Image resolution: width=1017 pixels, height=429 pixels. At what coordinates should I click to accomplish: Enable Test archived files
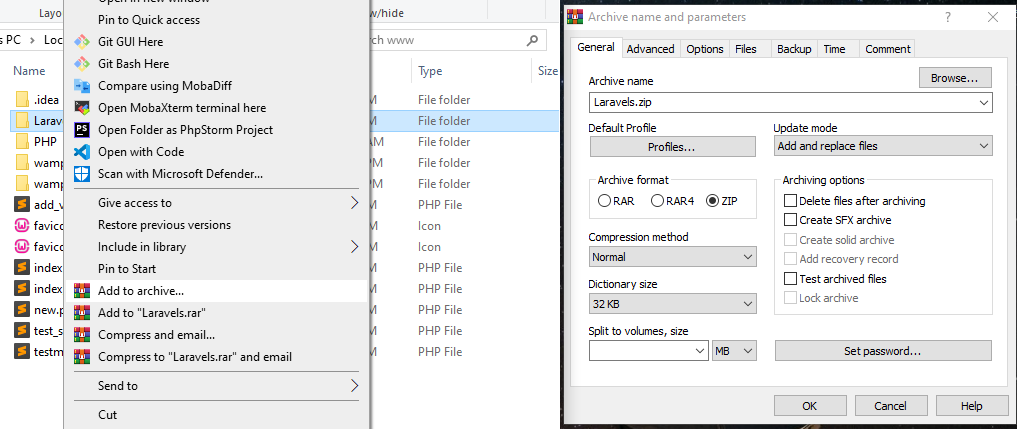pos(790,279)
